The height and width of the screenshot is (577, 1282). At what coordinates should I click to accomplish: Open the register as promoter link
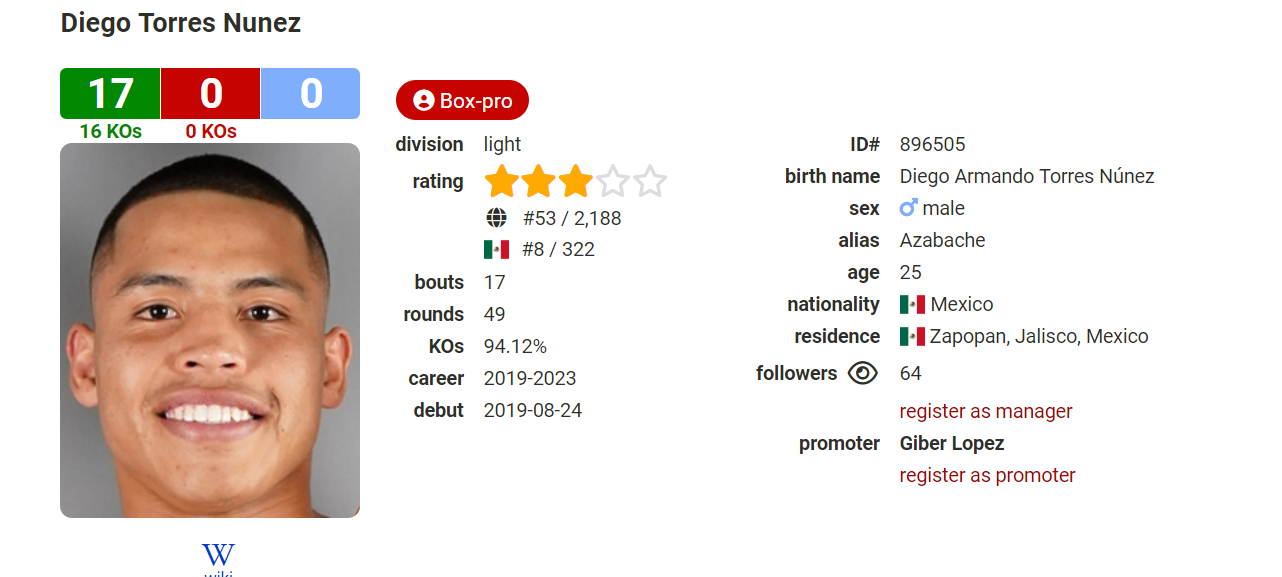click(x=988, y=475)
